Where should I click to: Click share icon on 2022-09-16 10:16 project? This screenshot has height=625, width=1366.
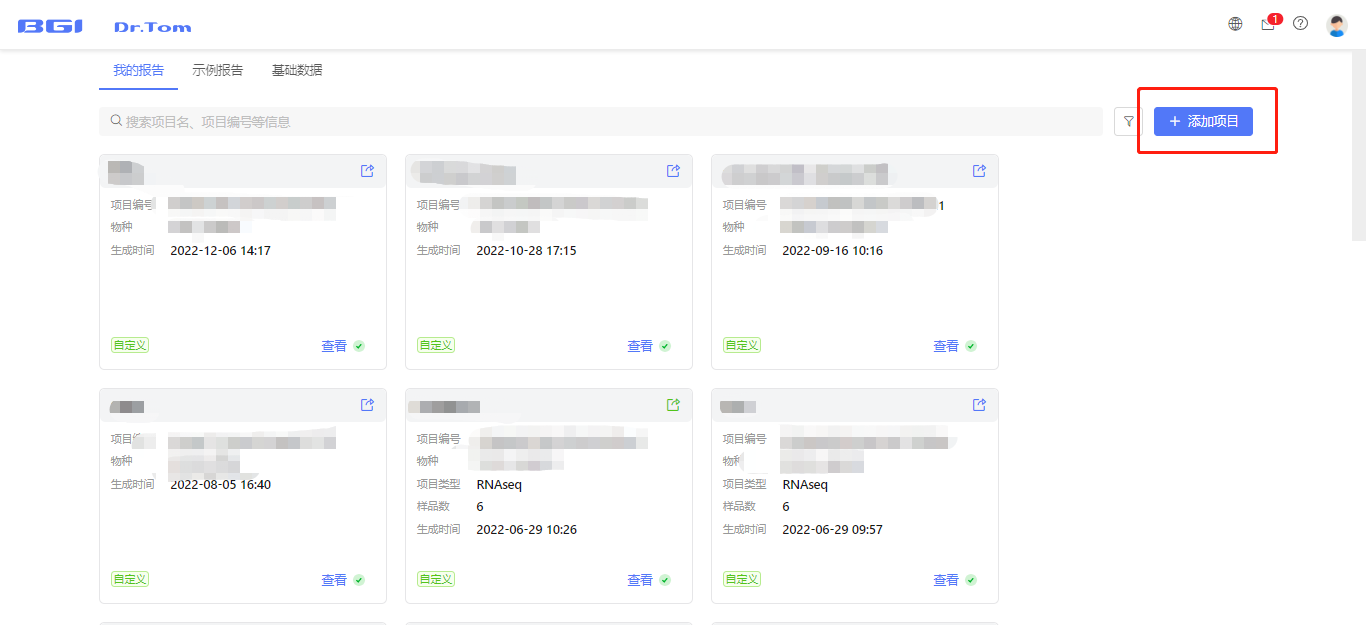click(979, 171)
